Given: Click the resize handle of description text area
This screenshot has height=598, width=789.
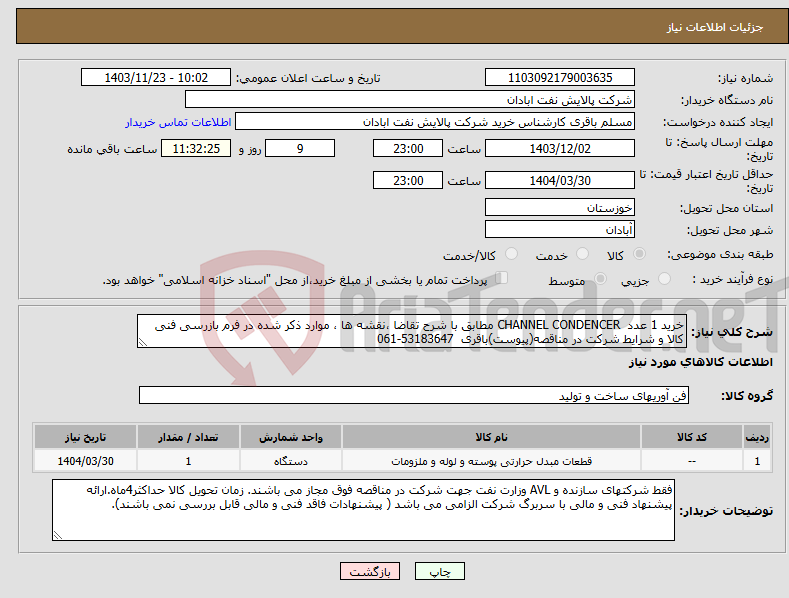Looking at the screenshot, I should [143, 343].
